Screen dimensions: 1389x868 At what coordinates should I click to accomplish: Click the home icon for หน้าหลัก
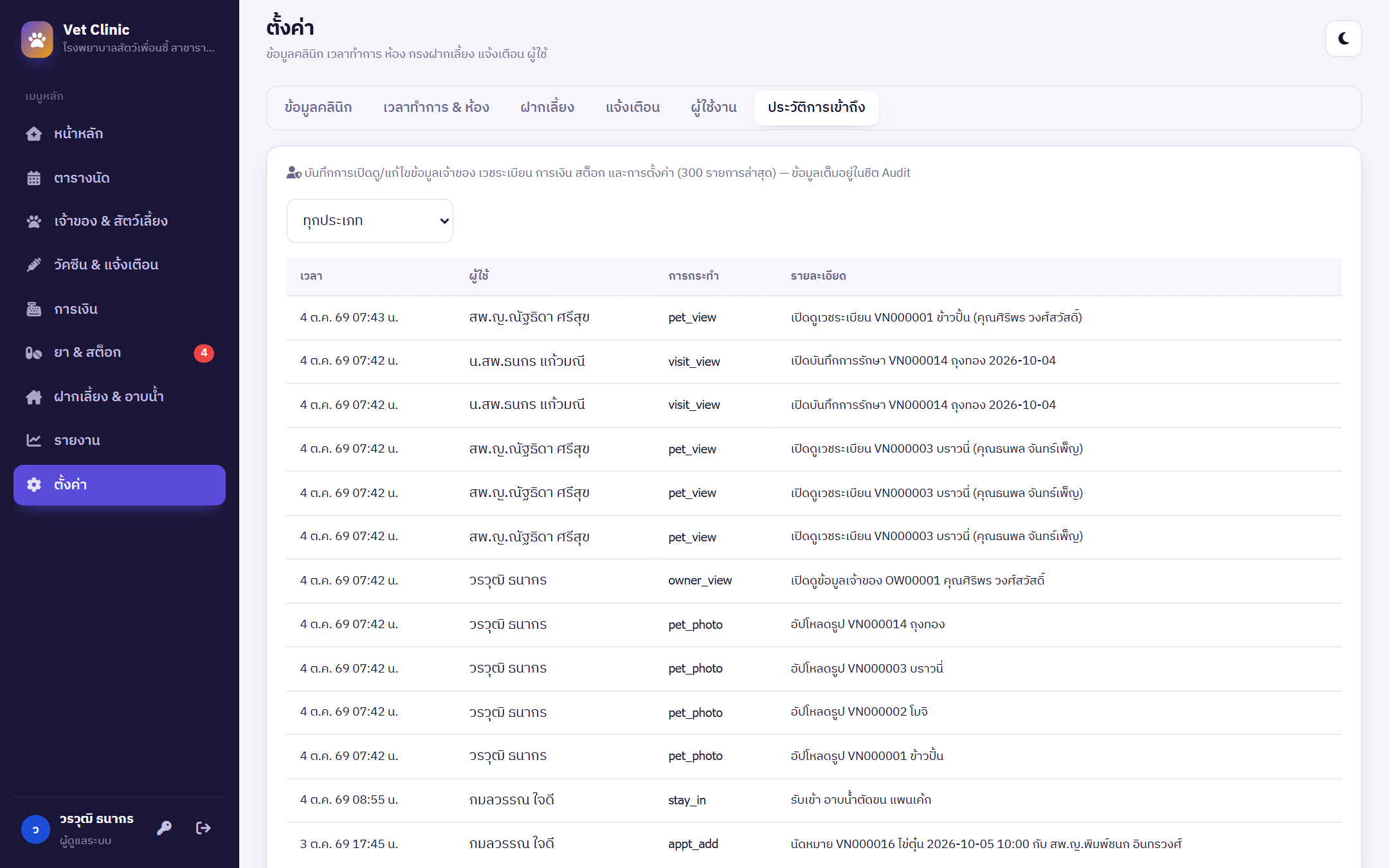click(x=34, y=134)
